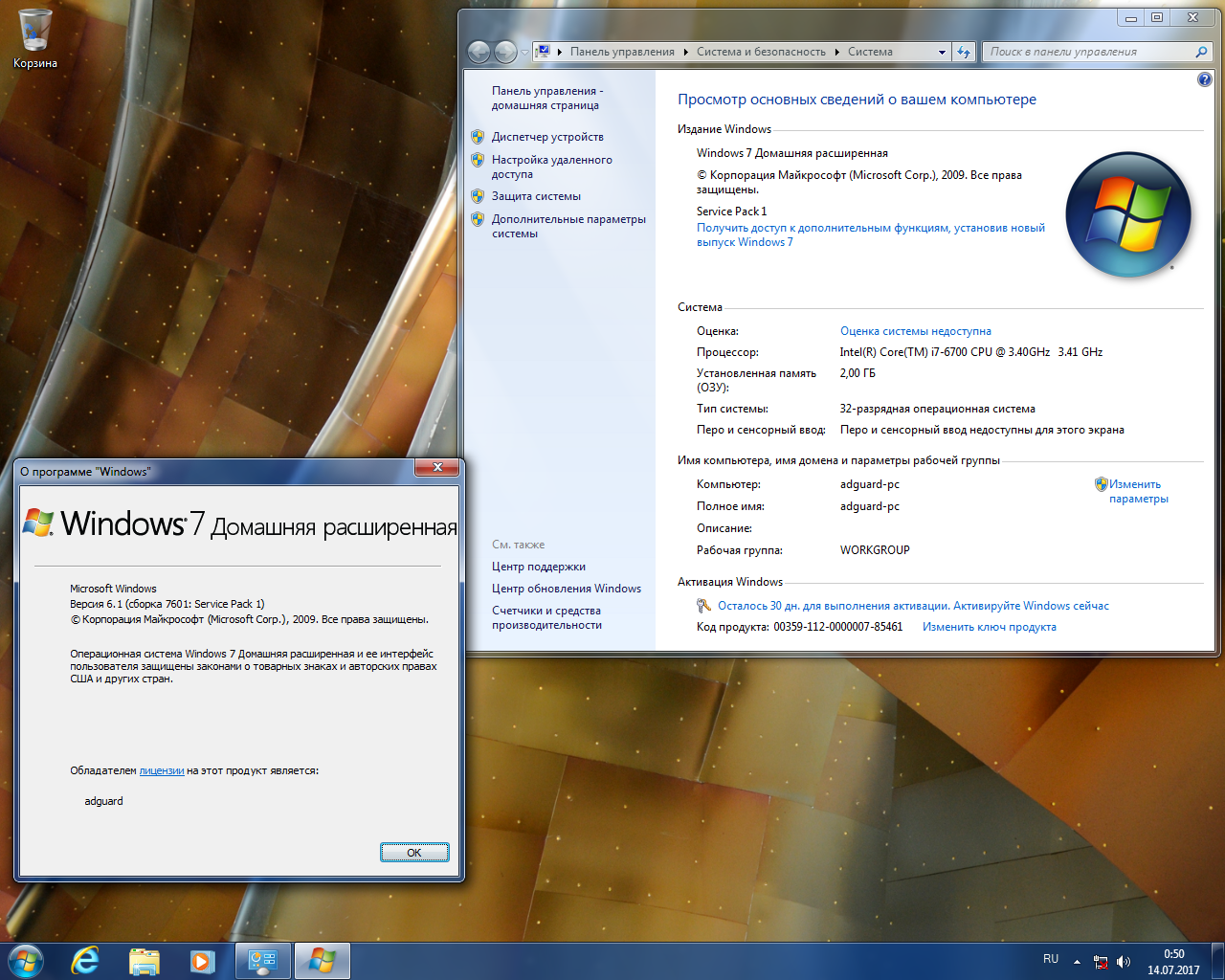Open recent pages dropdown beside navigation arrows
Screen dimensions: 1225x980
tap(524, 52)
